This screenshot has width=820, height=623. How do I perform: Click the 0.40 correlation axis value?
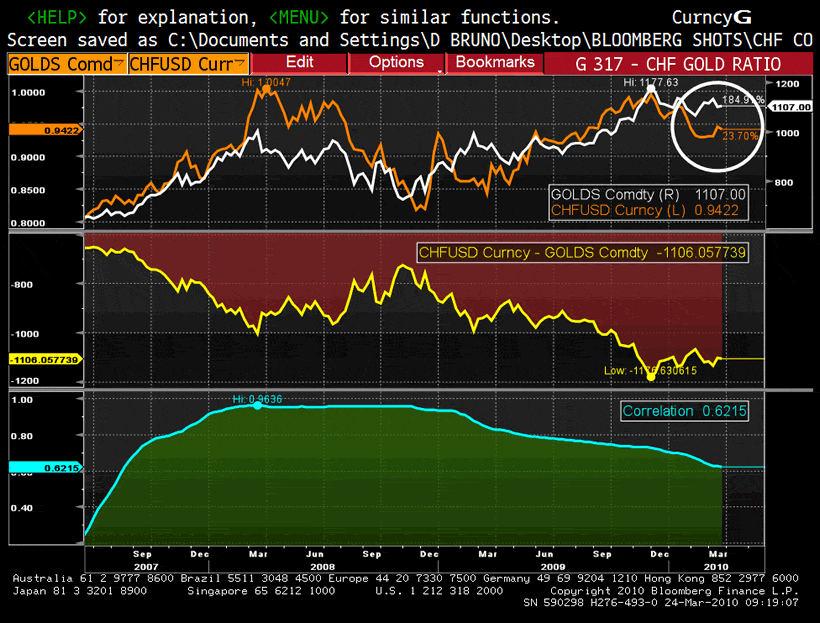tap(22, 508)
